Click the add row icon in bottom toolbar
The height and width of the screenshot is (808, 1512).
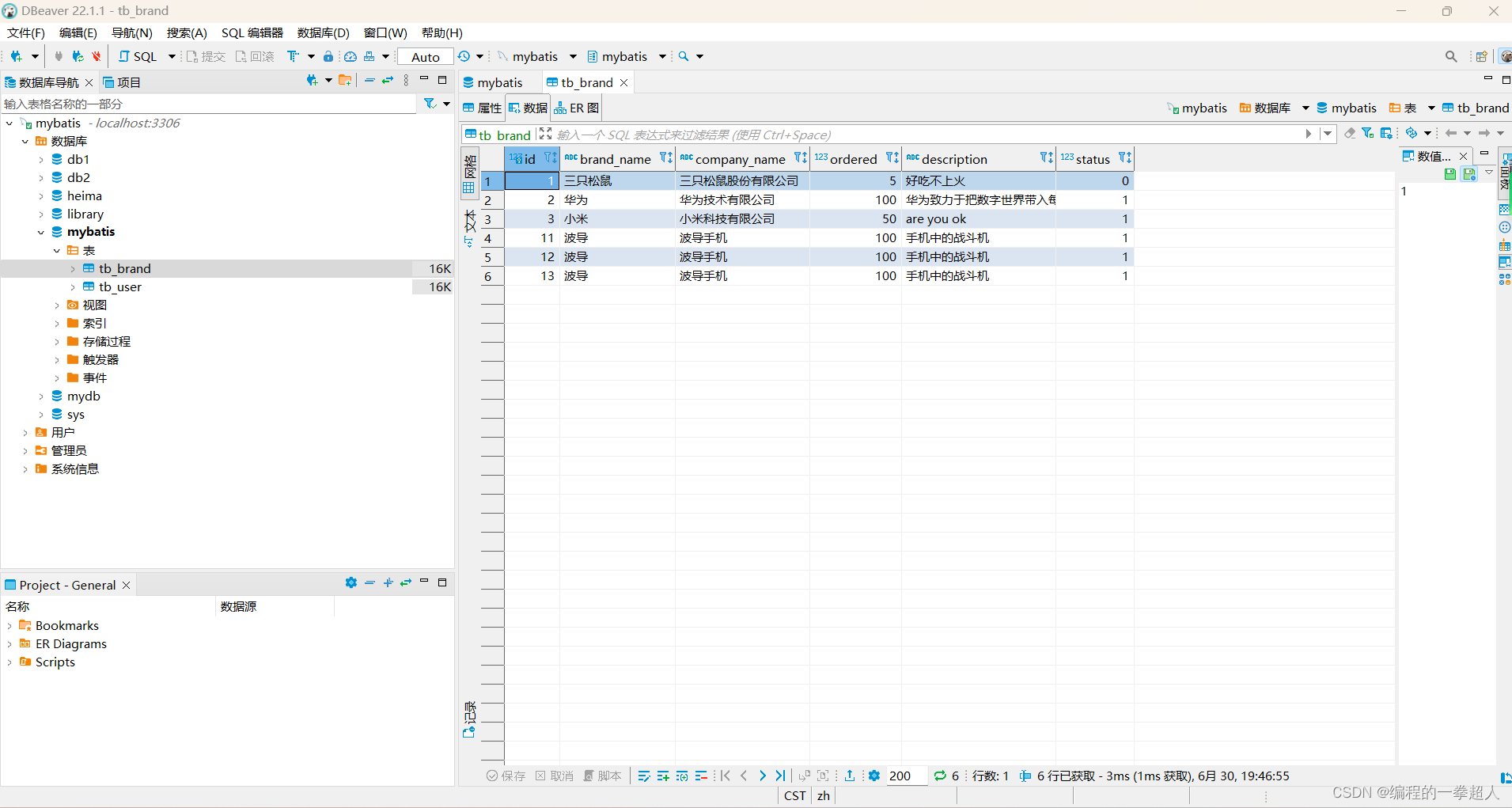(x=663, y=776)
